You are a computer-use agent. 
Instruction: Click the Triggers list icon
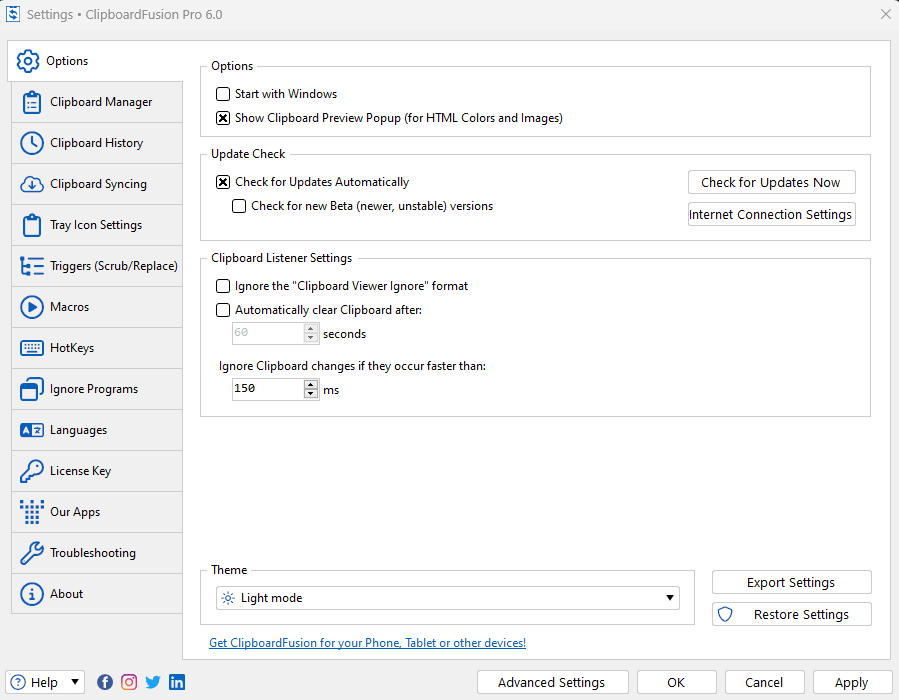[x=32, y=266]
